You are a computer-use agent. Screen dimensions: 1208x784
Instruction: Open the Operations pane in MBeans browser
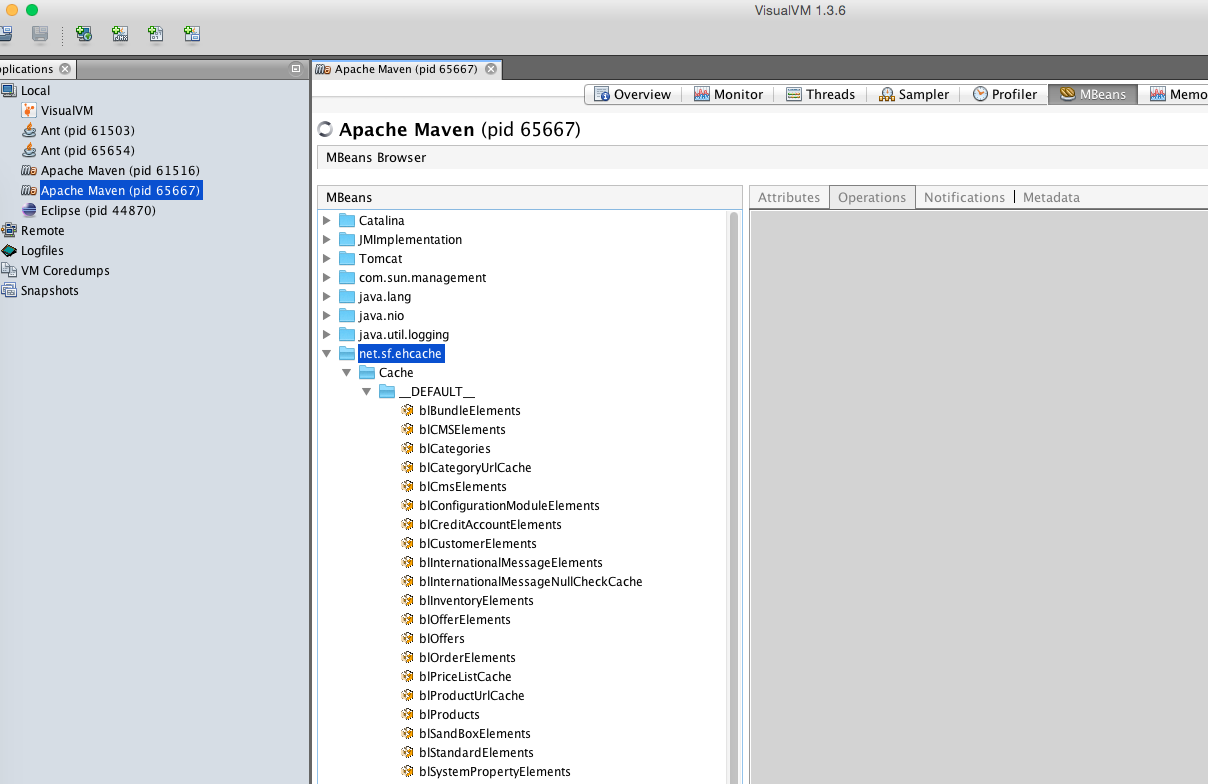point(872,197)
